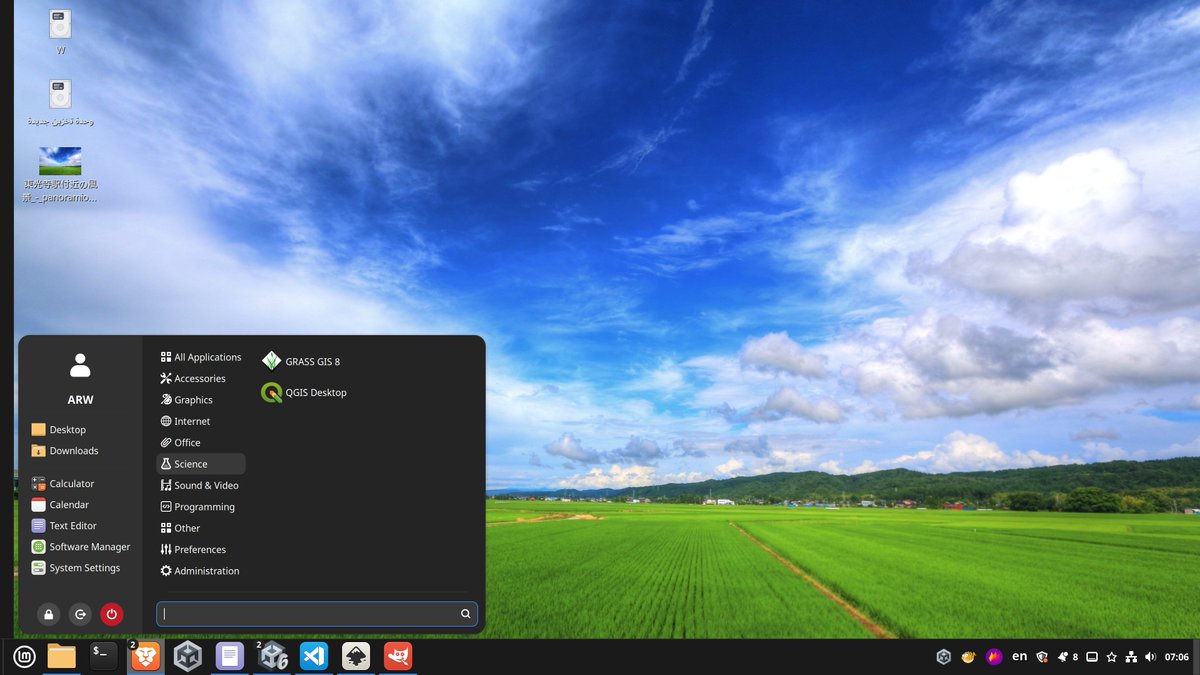Select the Sound & Video category
Screen dimensions: 1200x675
[201, 486]
